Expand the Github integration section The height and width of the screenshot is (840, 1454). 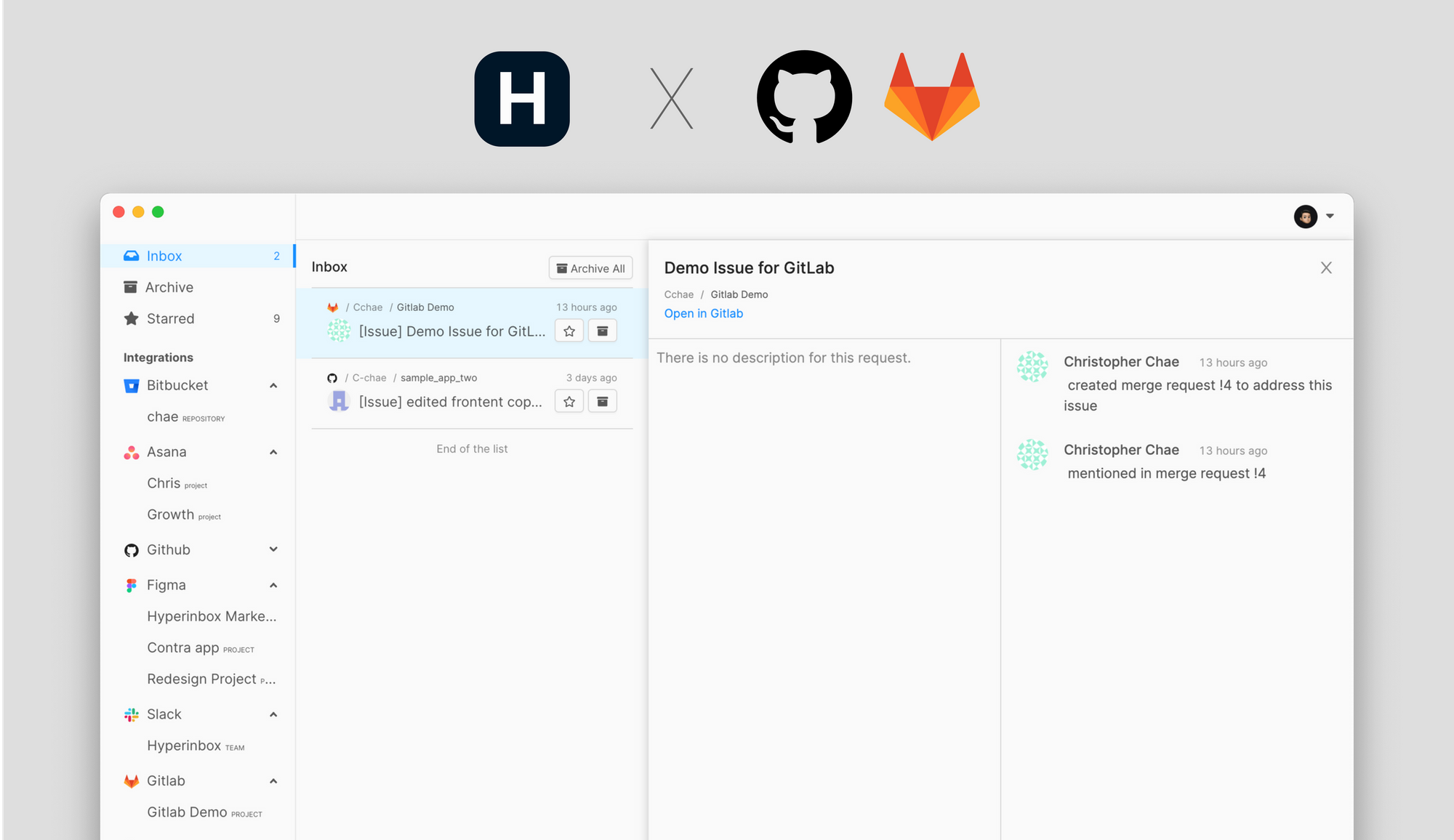pos(273,549)
